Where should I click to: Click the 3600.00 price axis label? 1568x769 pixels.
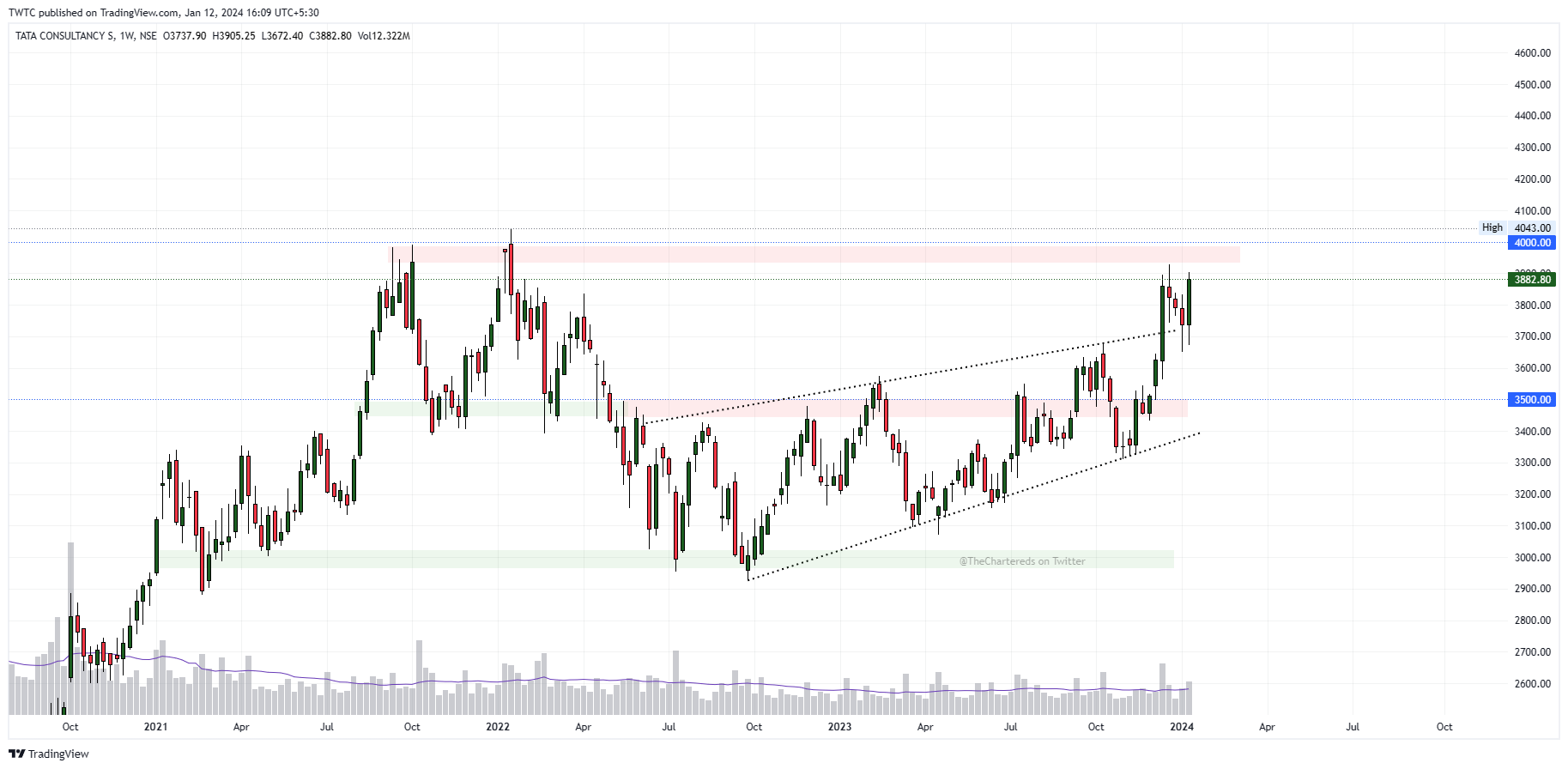coord(1532,368)
